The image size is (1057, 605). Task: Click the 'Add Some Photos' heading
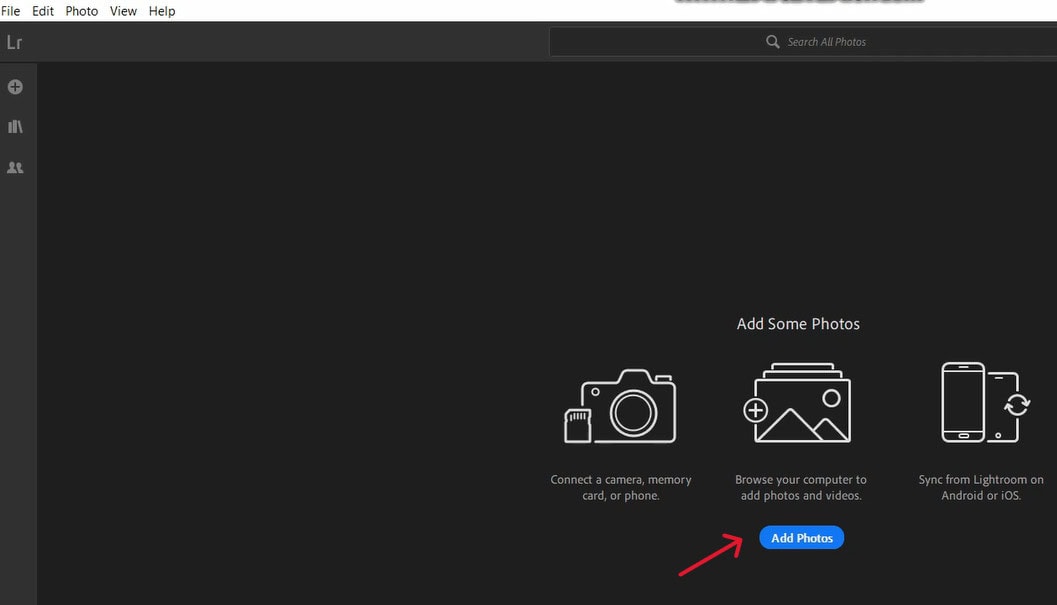[798, 324]
